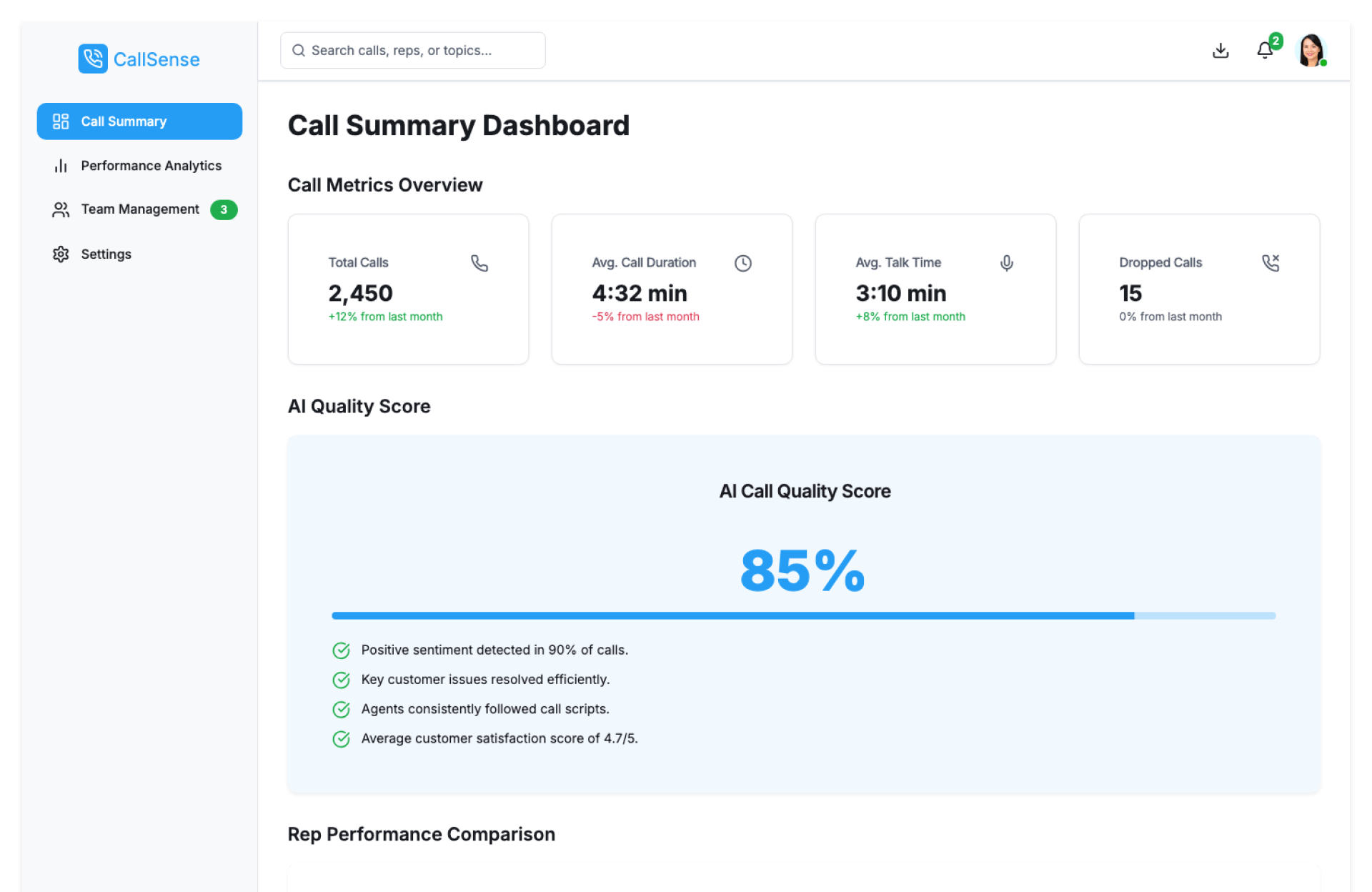This screenshot has height=892, width=1372.
Task: Click the checkmark beside Positive sentiment detected
Action: tap(342, 650)
